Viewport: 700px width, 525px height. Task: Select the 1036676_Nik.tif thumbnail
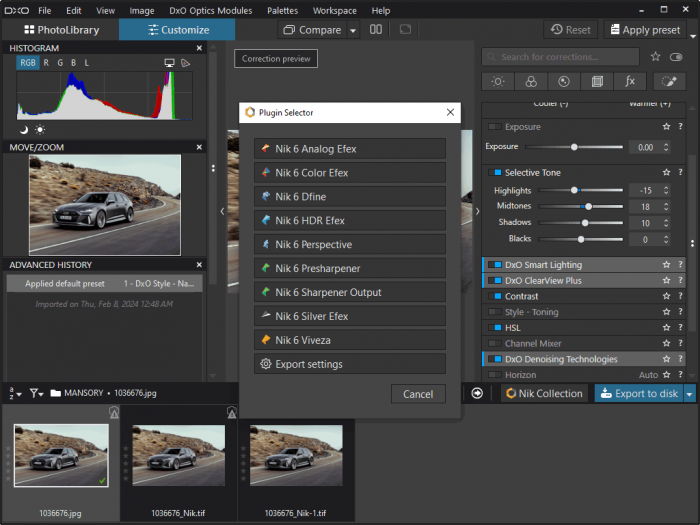pos(178,455)
